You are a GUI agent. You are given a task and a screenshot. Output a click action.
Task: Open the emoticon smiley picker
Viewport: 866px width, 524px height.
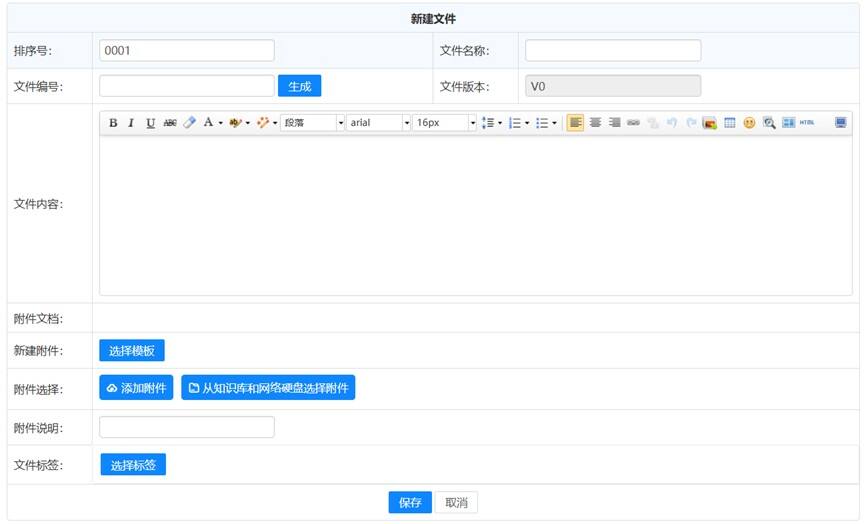point(749,122)
